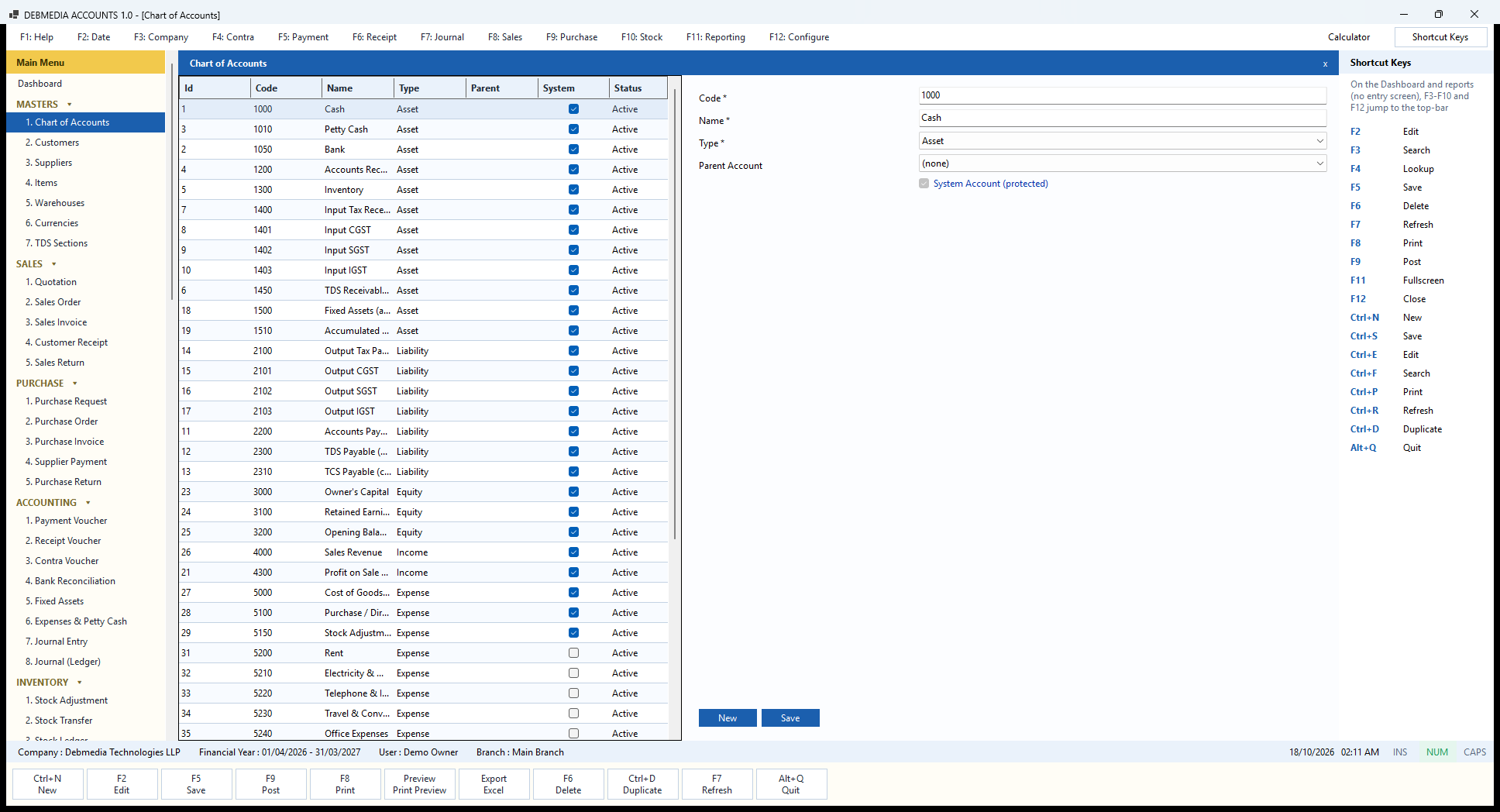Screen dimensions: 1500x812
Task: Collapse the MASTERS section arrow
Action: [70, 105]
